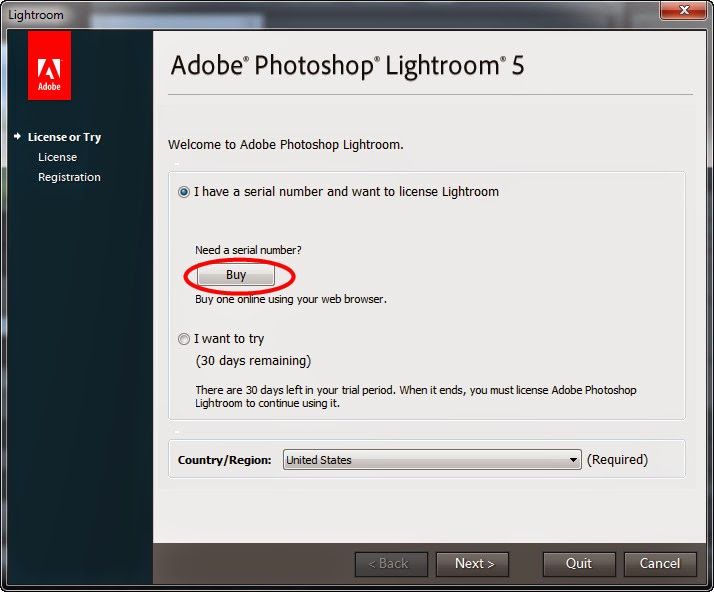Click the Adobe Photoshop Lightroom 5 heading
This screenshot has width=714, height=592.
click(x=347, y=66)
